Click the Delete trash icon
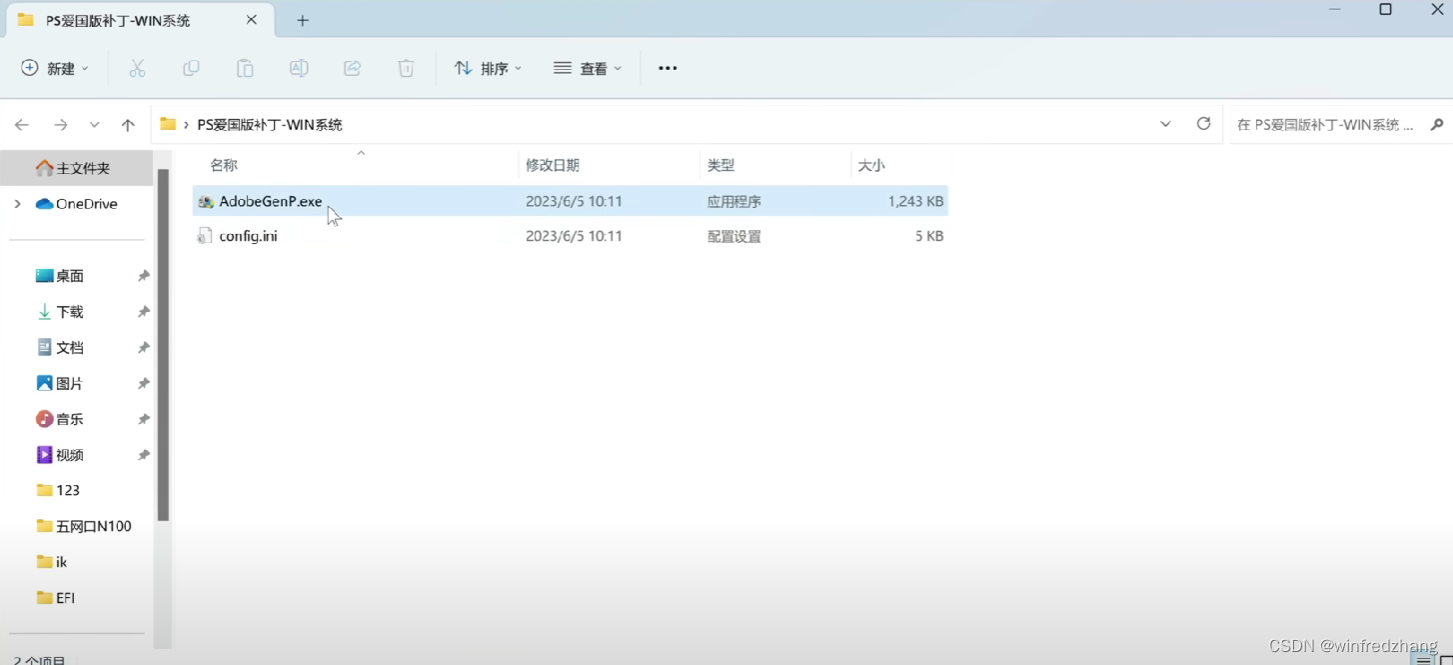The width and height of the screenshot is (1453, 665). (x=406, y=68)
